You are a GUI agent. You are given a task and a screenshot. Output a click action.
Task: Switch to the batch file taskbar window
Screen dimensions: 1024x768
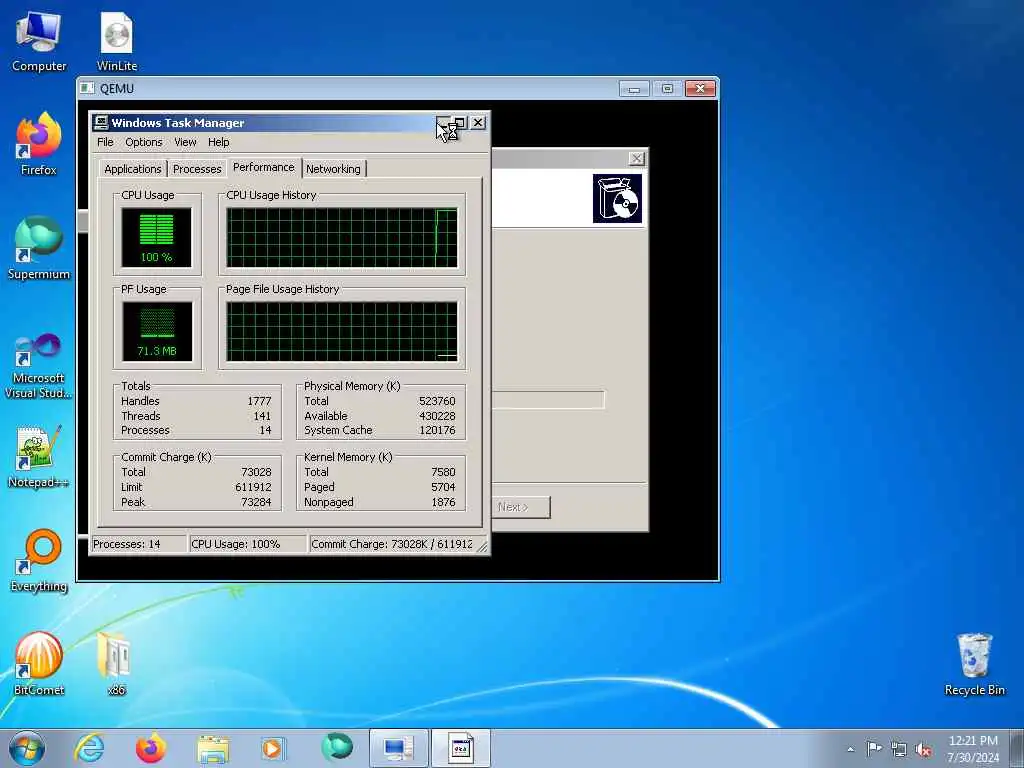[x=460, y=748]
